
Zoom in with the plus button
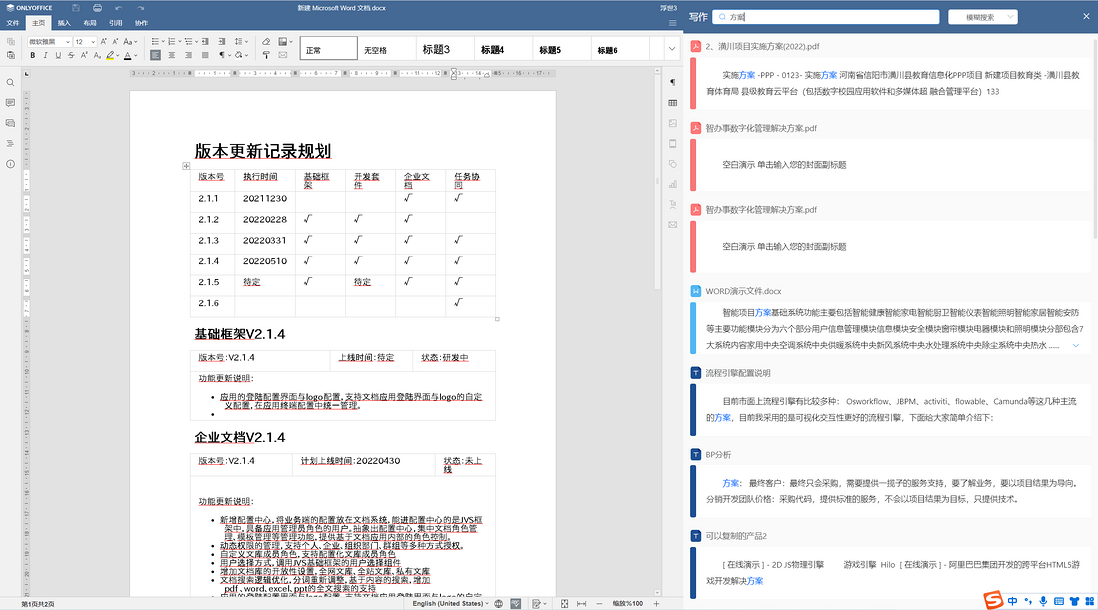[656, 604]
